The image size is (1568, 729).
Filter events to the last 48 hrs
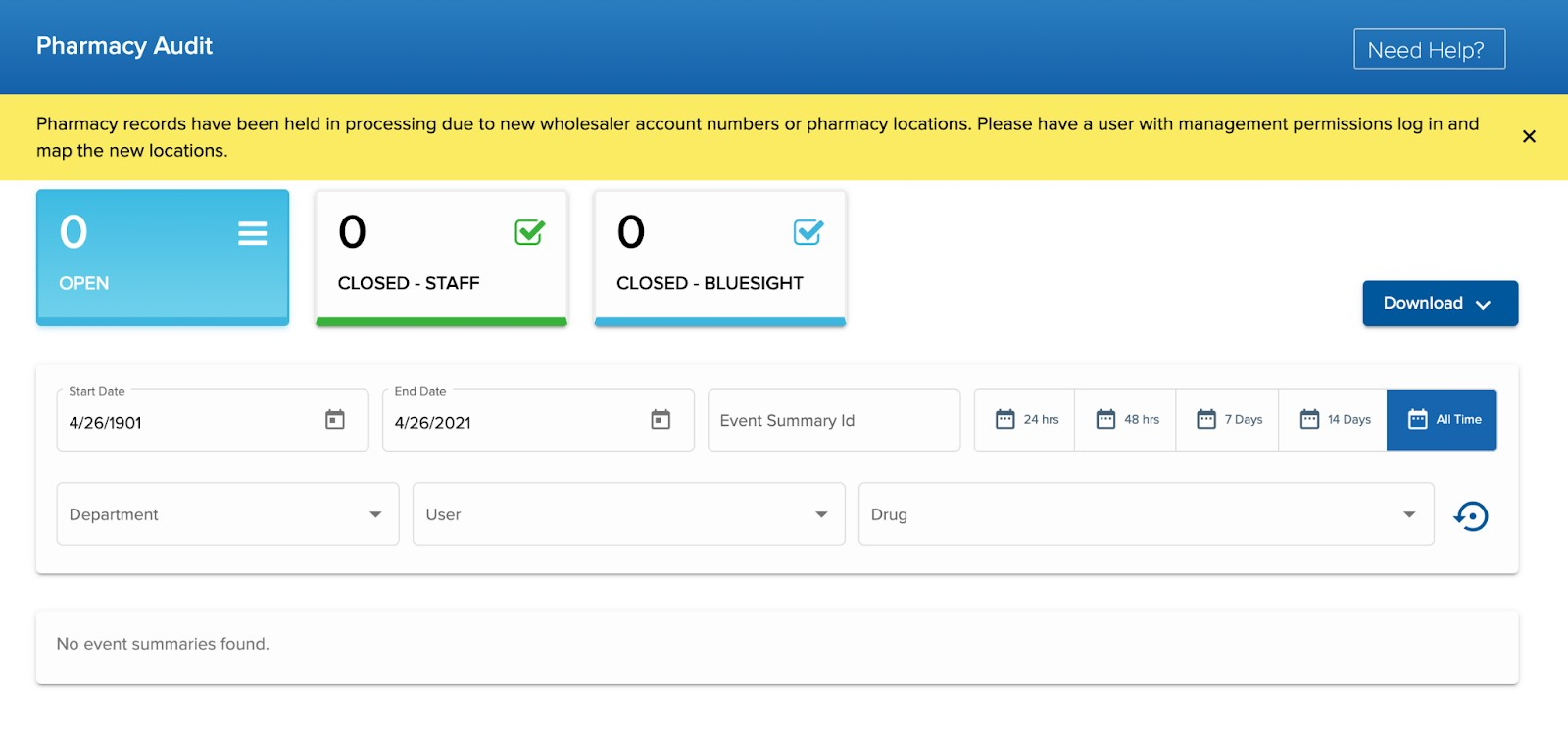coord(1126,420)
